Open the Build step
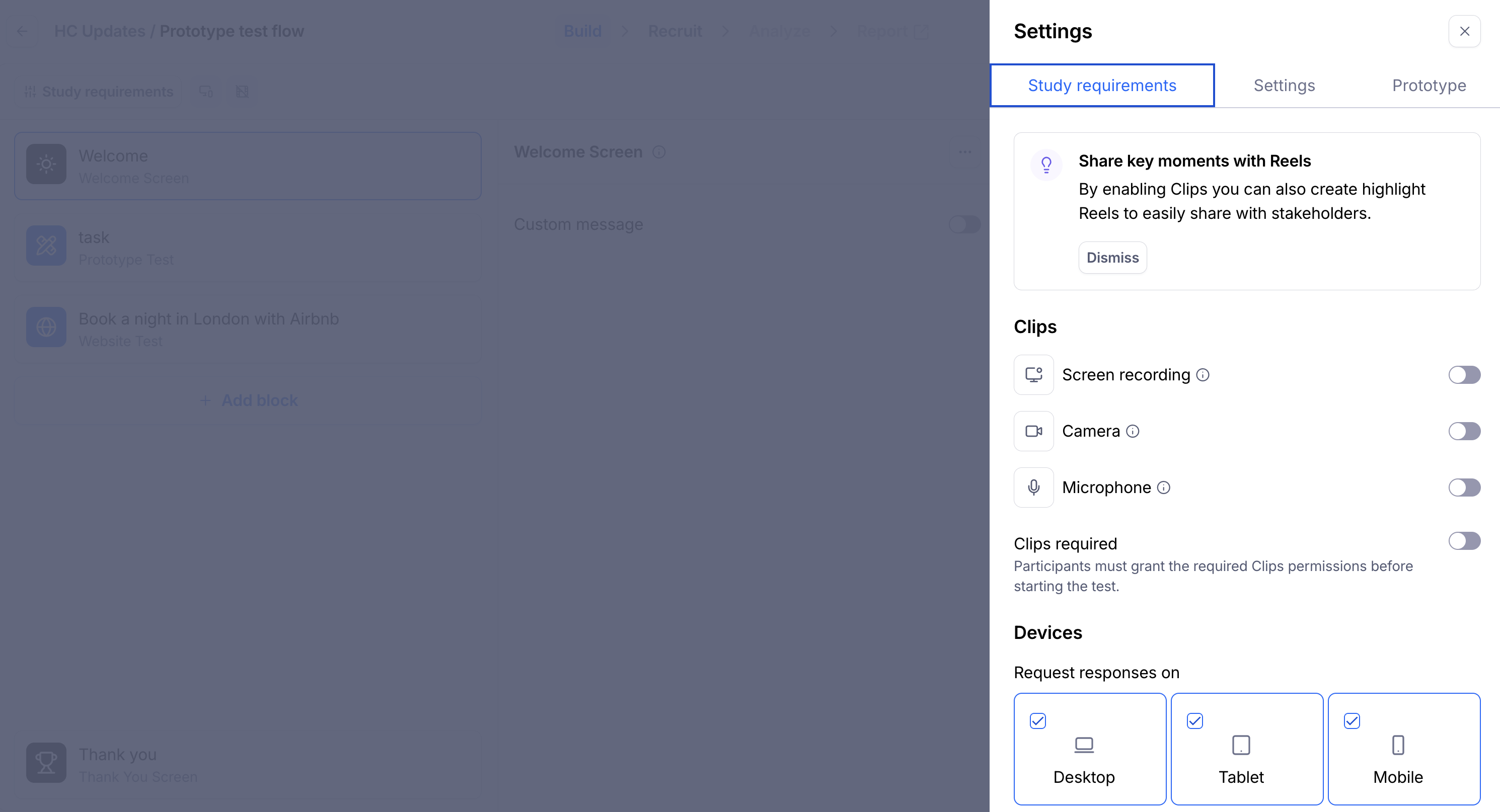This screenshot has width=1500, height=812. (582, 31)
